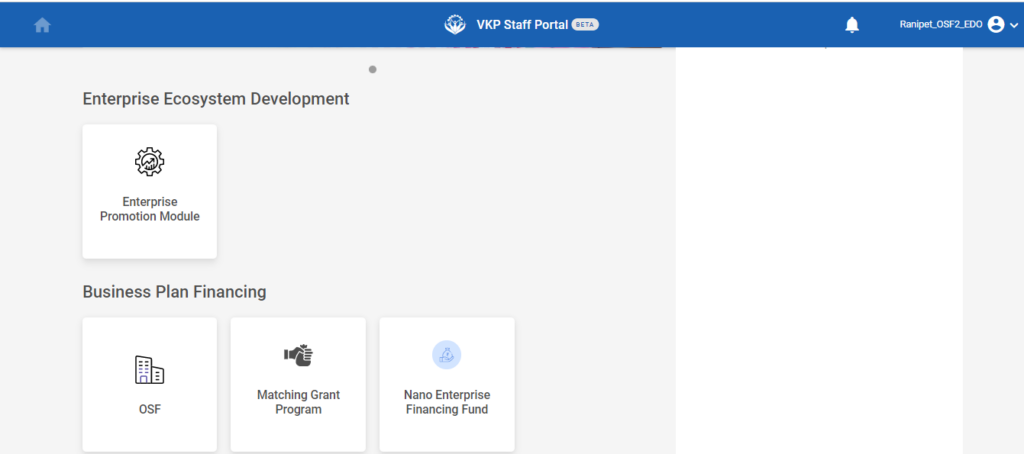1024x454 pixels.
Task: Open the Nano Enterprise Financing Fund label
Action: (447, 402)
